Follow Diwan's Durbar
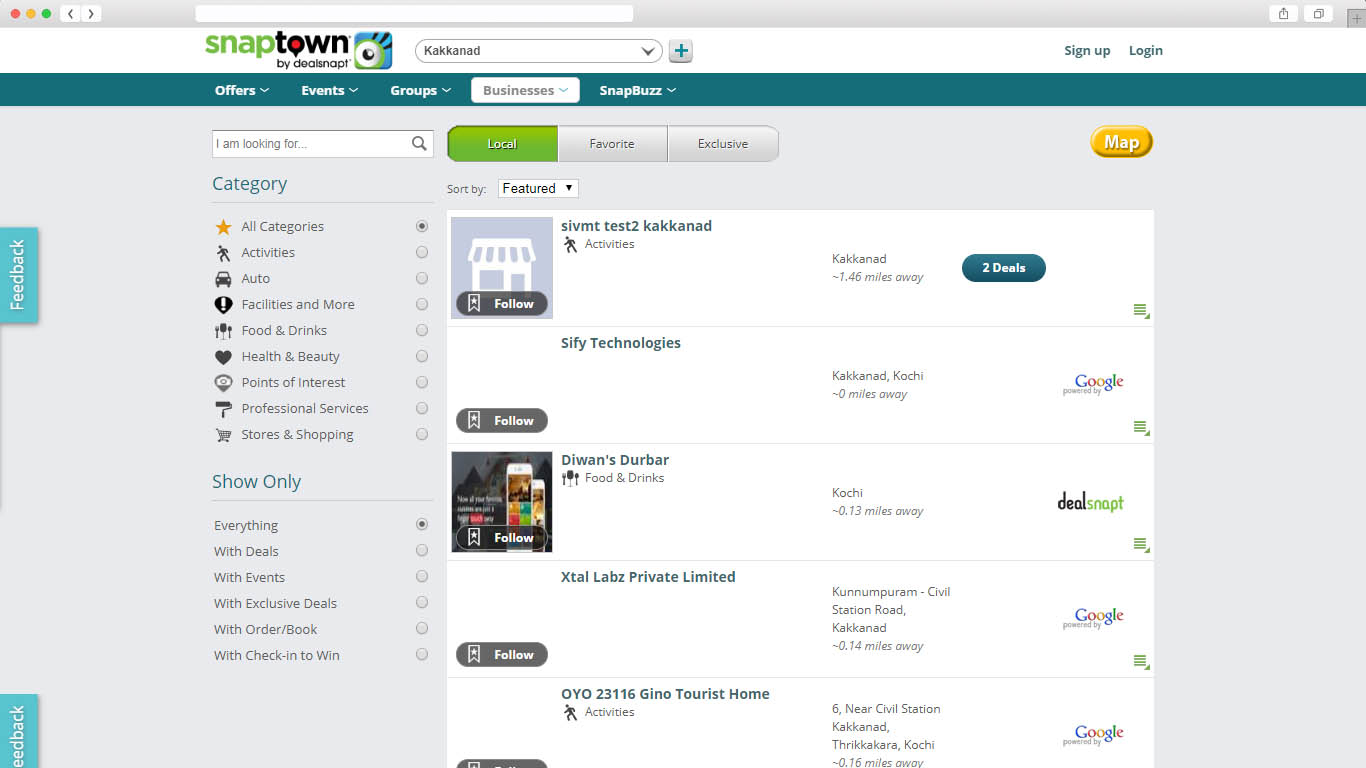The width and height of the screenshot is (1366, 768). pyautogui.click(x=502, y=538)
